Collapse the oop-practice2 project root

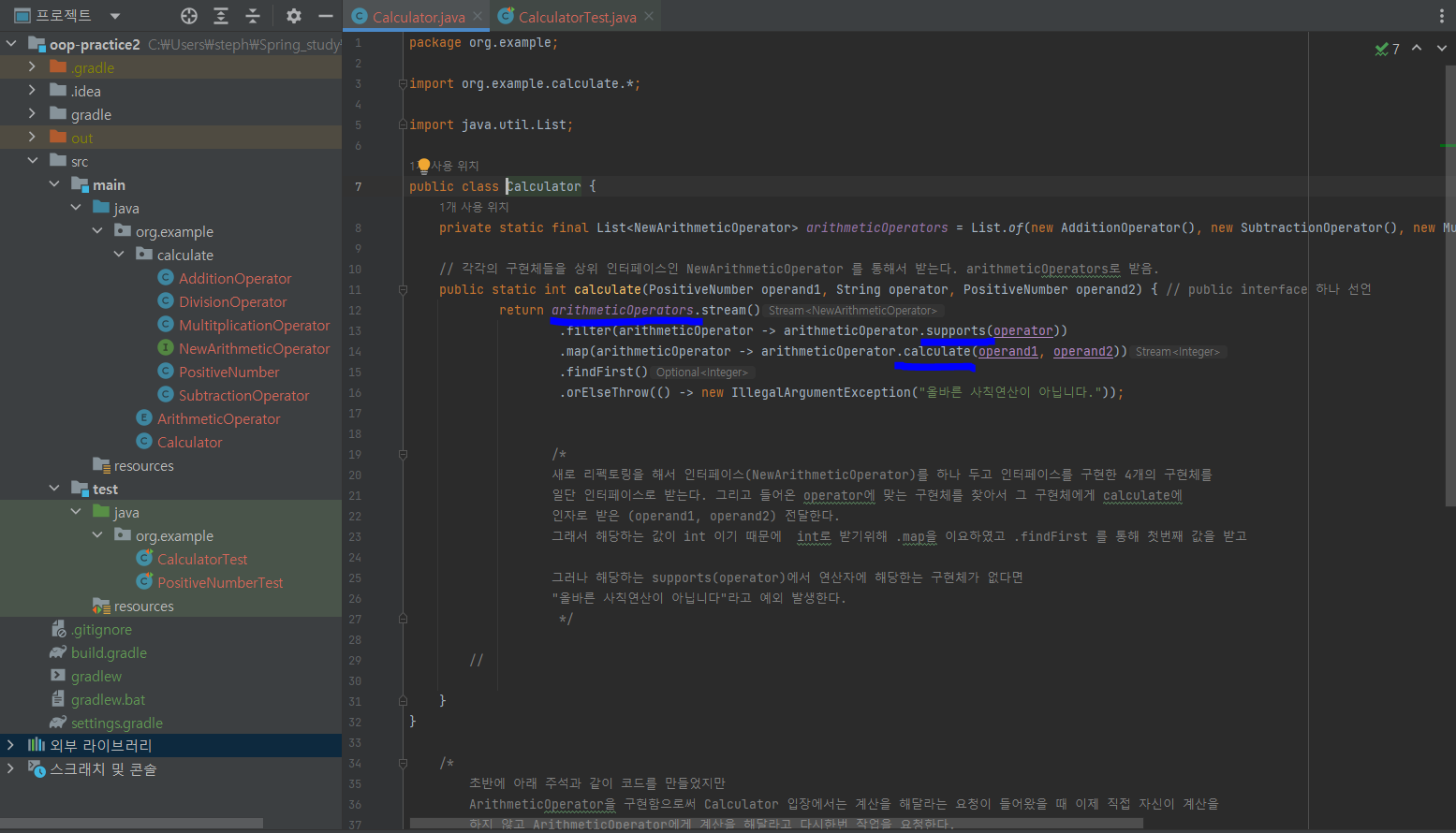[x=11, y=44]
